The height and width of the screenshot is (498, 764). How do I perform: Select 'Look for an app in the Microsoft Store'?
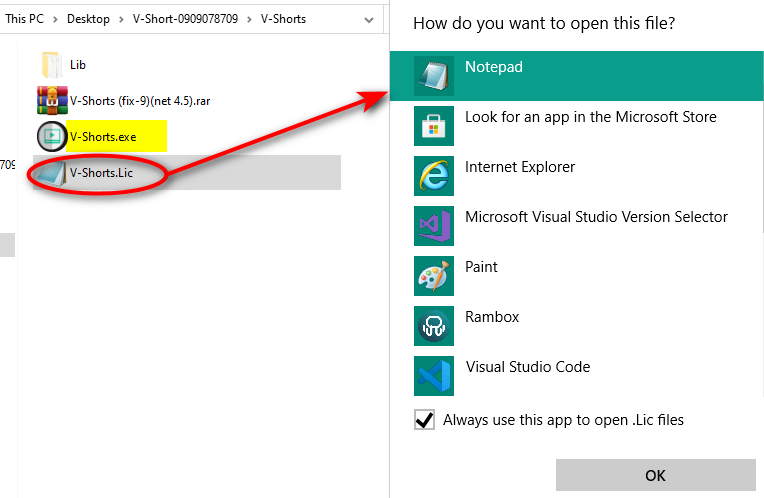(591, 117)
